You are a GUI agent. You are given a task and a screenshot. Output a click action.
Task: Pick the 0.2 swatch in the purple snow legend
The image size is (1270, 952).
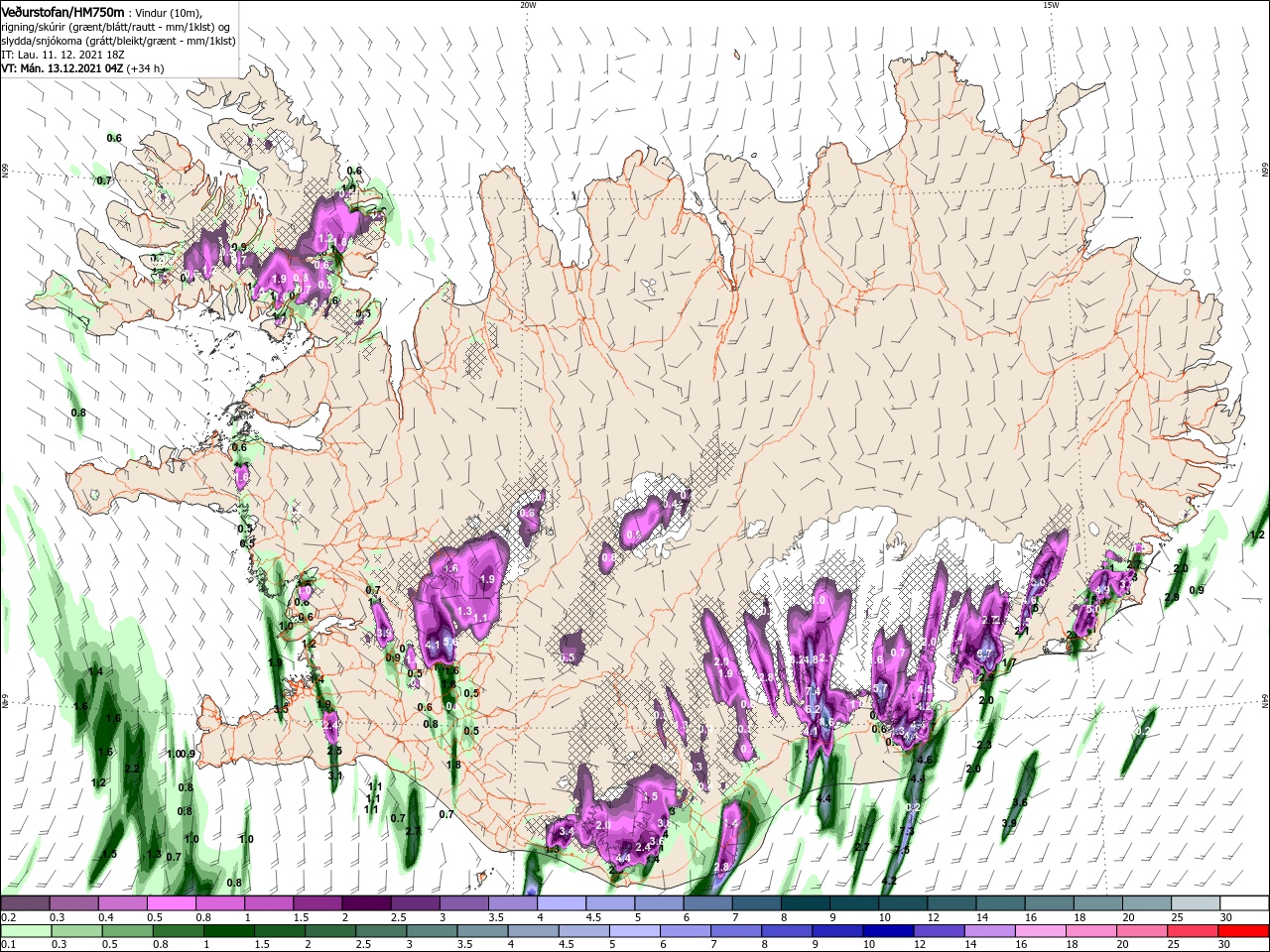[25, 903]
